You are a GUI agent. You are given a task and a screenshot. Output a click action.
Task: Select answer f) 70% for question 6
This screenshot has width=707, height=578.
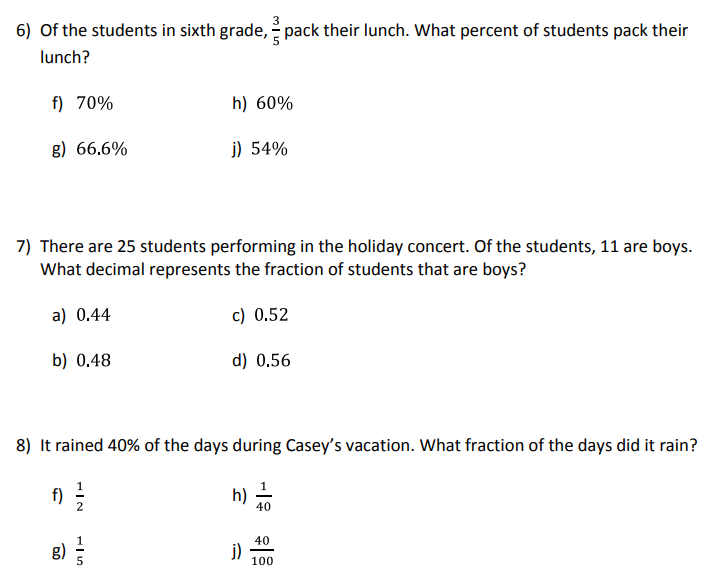coord(82,103)
